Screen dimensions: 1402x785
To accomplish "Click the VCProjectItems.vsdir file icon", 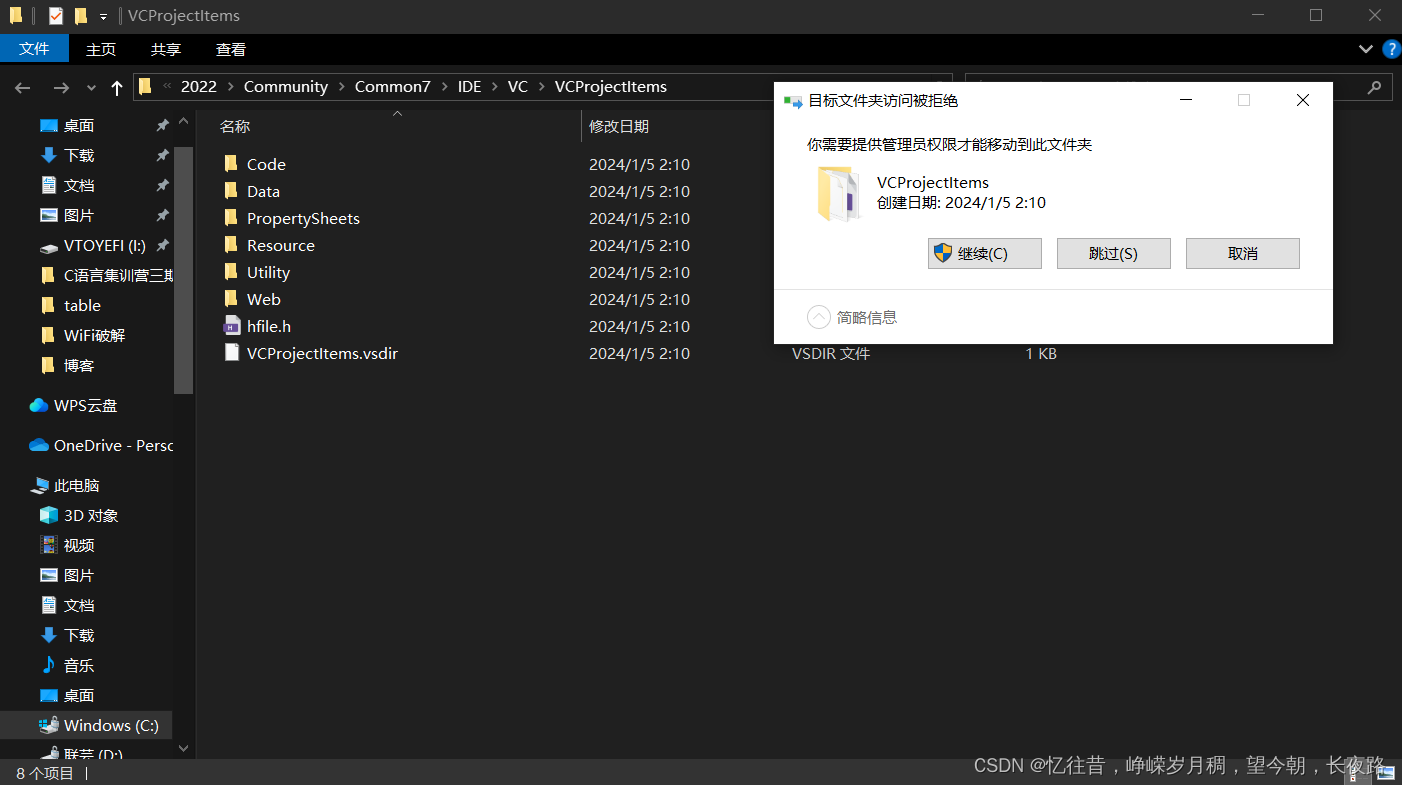I will tap(231, 353).
